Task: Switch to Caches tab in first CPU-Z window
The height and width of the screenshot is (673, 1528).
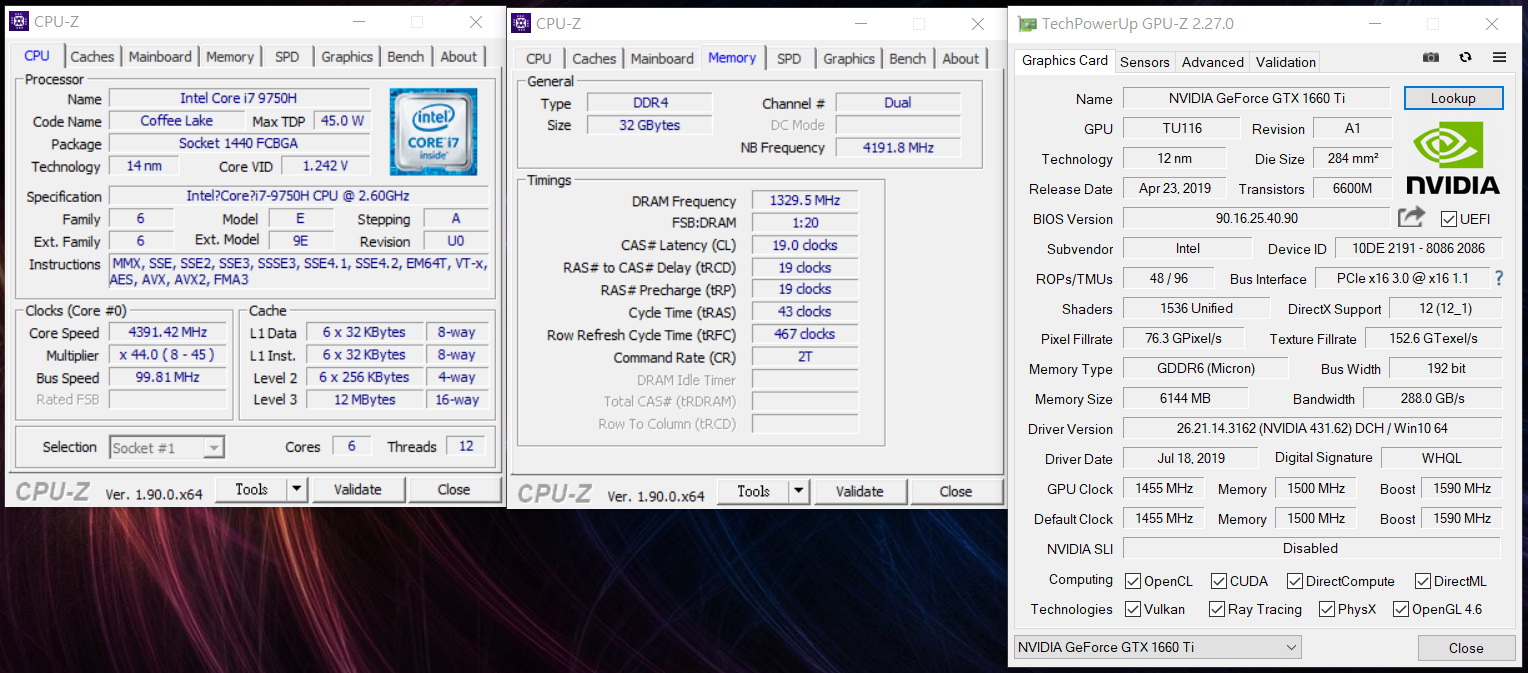Action: [92, 57]
